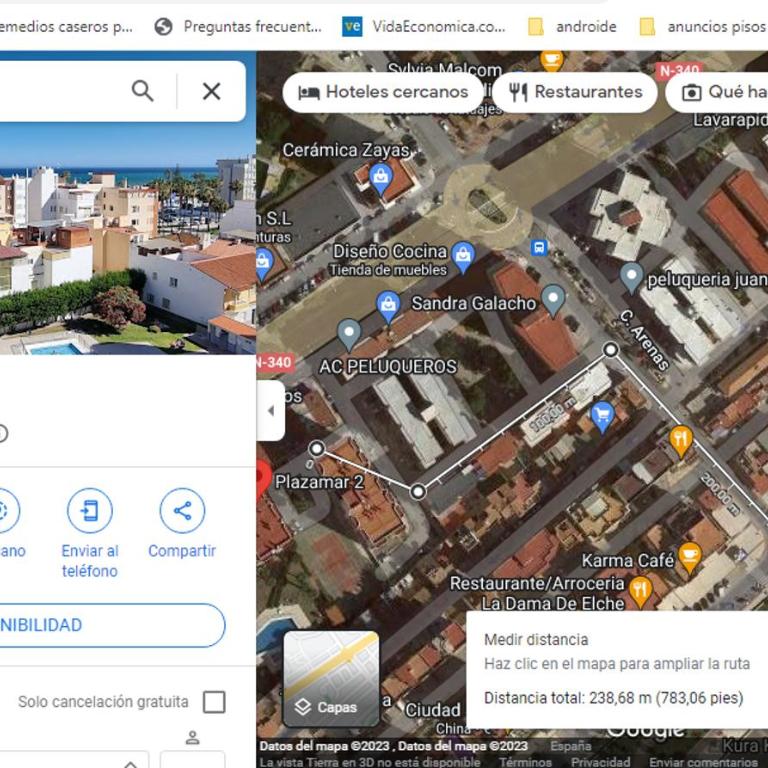The image size is (768, 768).
Task: Select the Cerámica Zayas shopping pin
Action: coord(381,179)
